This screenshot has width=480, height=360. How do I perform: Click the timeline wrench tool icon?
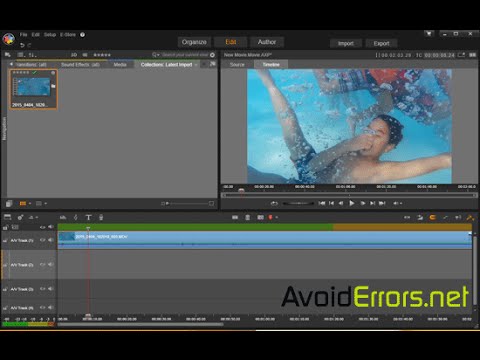click(x=470, y=218)
